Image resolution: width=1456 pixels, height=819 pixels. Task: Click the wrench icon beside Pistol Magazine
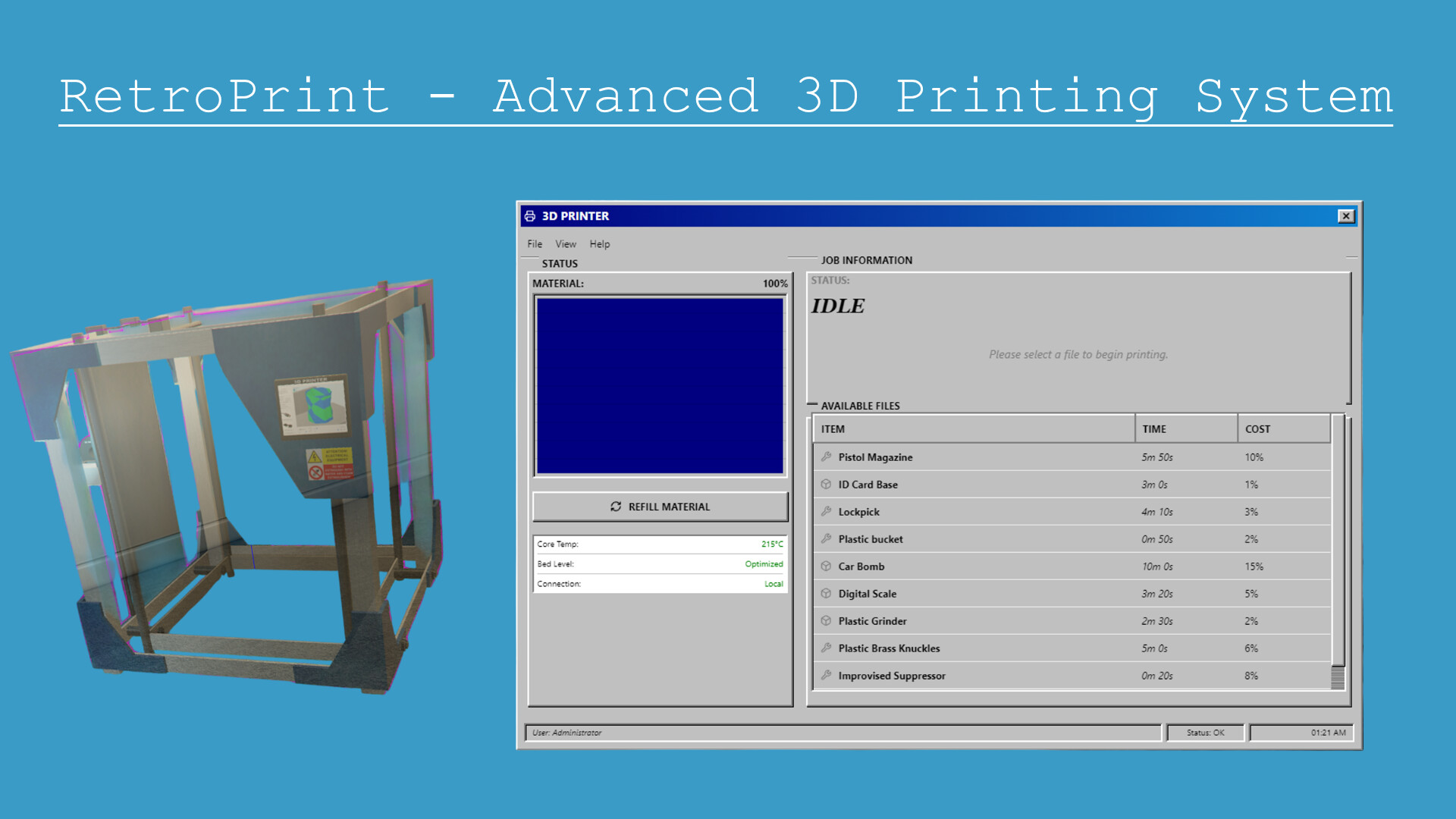click(x=826, y=457)
